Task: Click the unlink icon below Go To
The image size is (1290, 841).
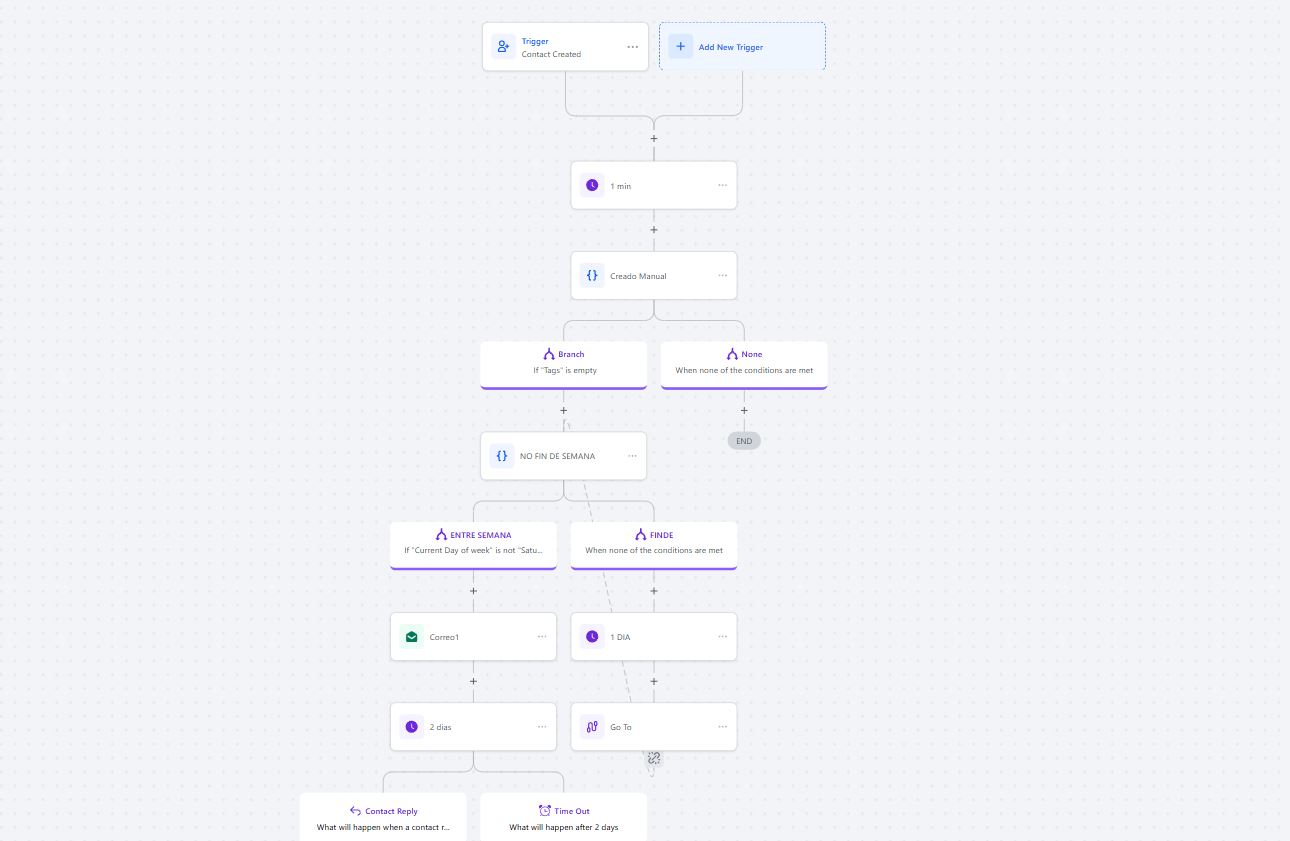Action: 654,759
